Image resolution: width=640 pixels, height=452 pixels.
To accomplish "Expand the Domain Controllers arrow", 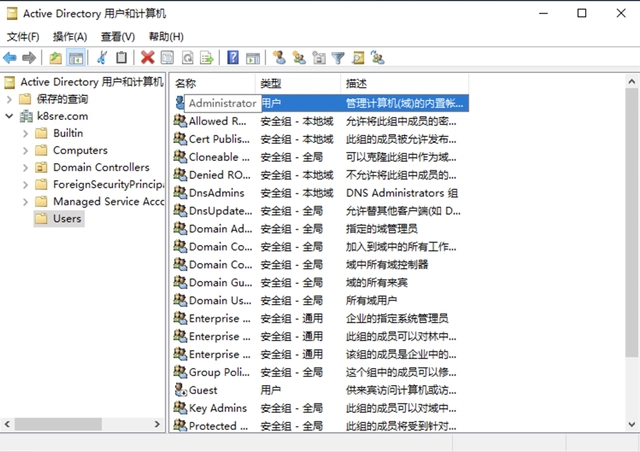I will coord(25,167).
